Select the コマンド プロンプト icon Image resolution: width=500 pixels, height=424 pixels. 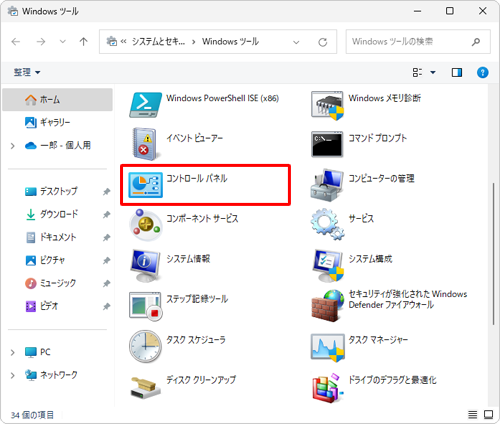coord(327,144)
